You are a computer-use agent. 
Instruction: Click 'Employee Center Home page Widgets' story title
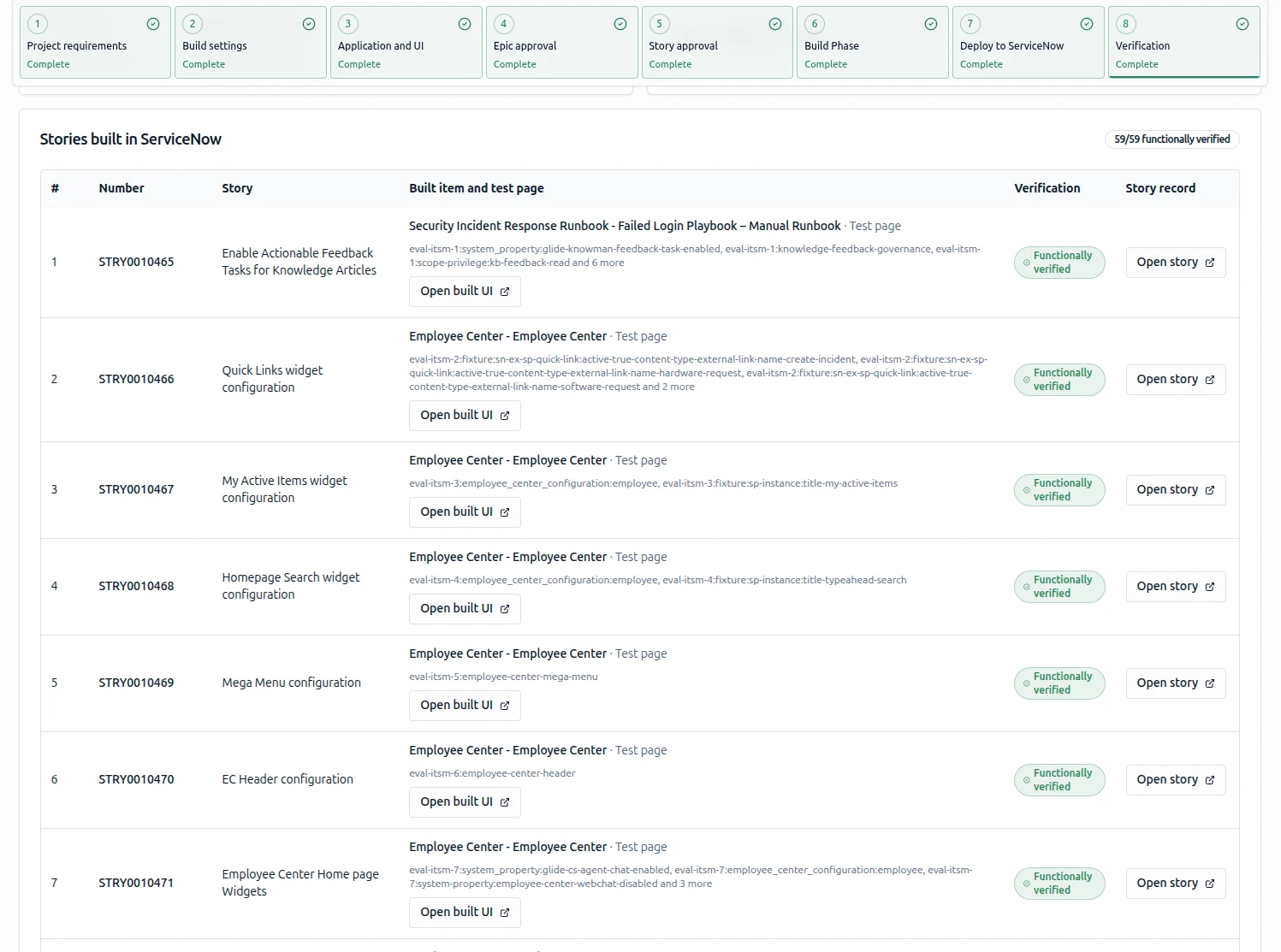(x=300, y=884)
